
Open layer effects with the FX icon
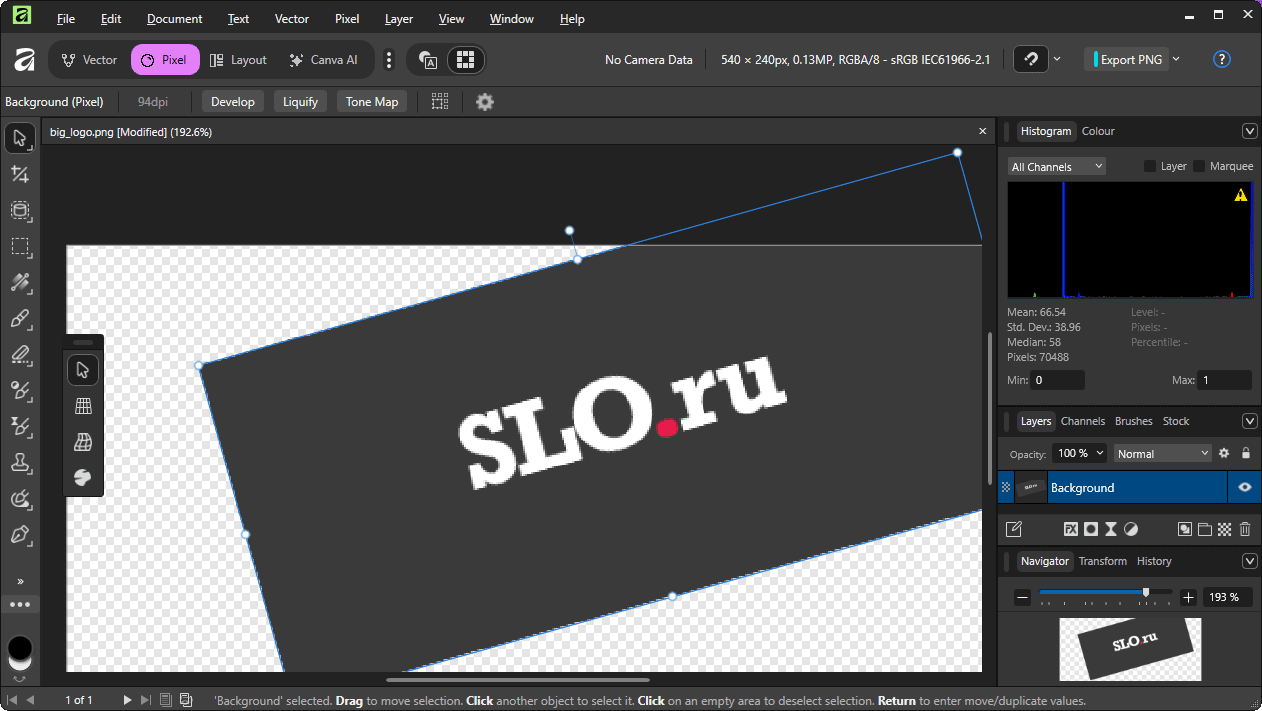coord(1070,529)
